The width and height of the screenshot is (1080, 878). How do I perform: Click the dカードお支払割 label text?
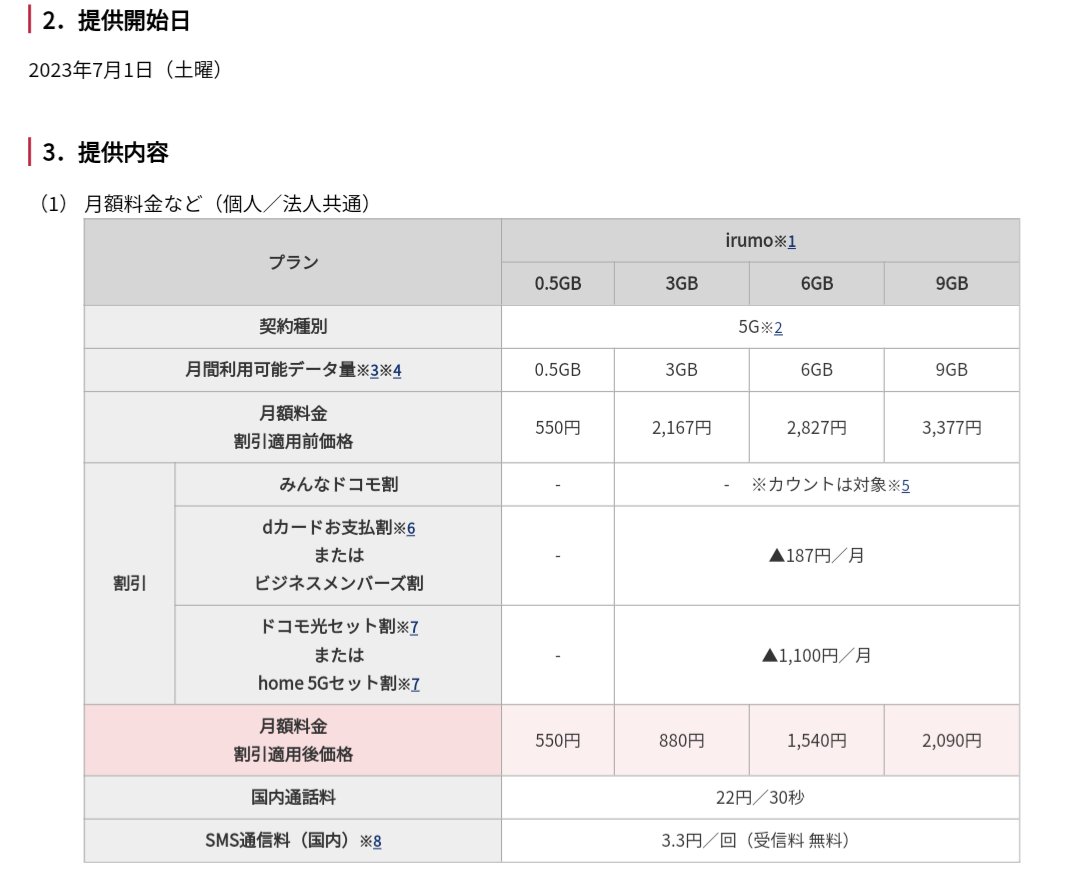pyautogui.click(x=327, y=527)
